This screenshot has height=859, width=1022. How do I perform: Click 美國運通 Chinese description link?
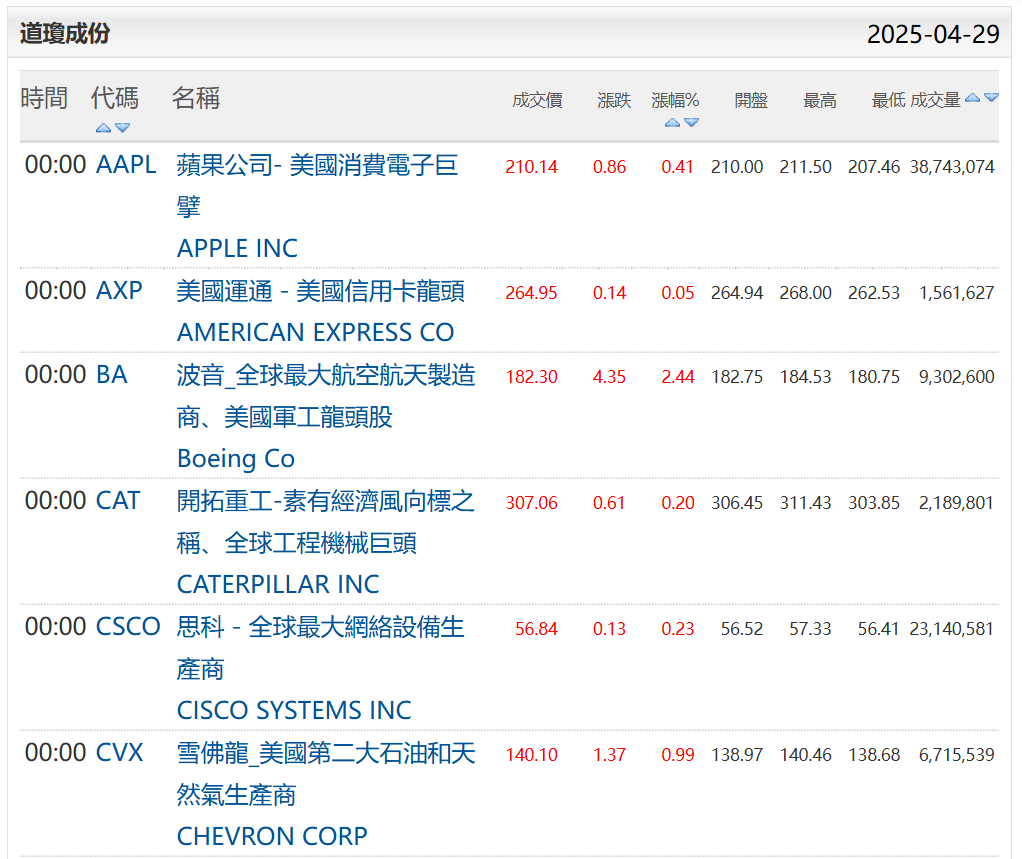[x=321, y=291]
